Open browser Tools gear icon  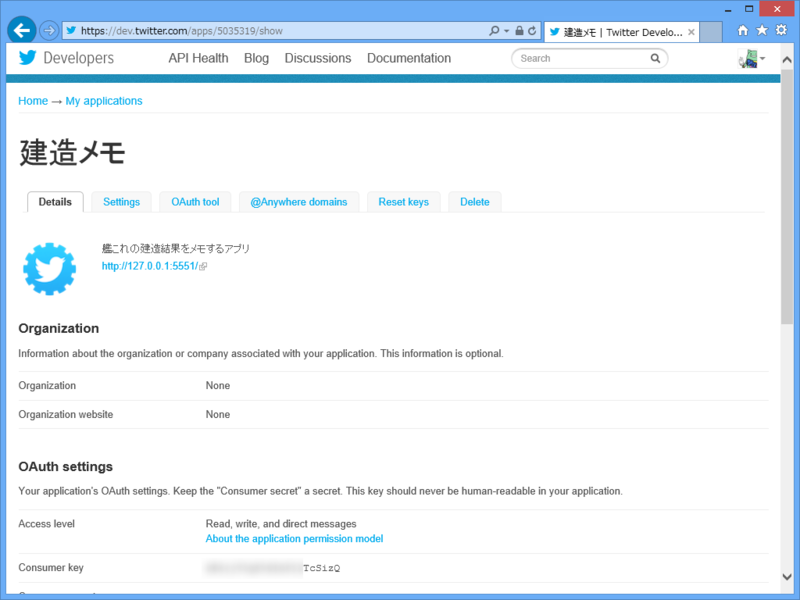[782, 31]
